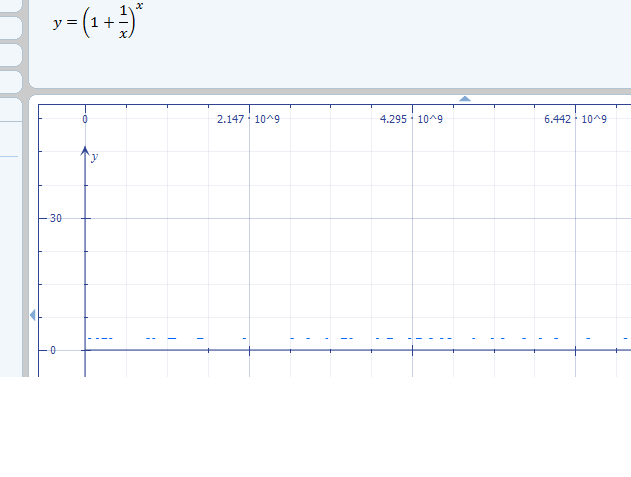Viewport: 631px width, 477px height.
Task: Click the y-axis arrowhead at the top
Action: (x=85, y=152)
